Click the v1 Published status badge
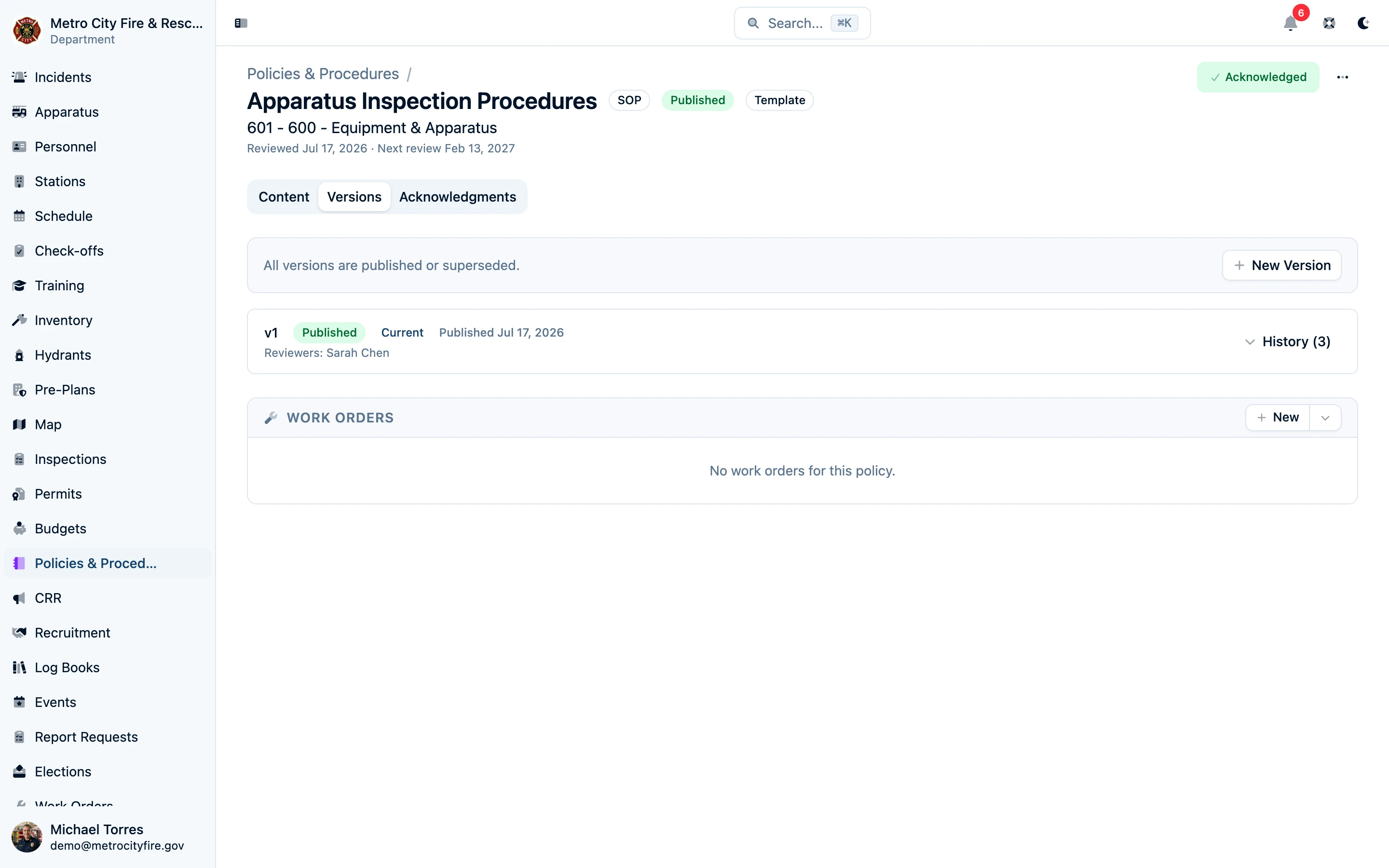 [329, 332]
